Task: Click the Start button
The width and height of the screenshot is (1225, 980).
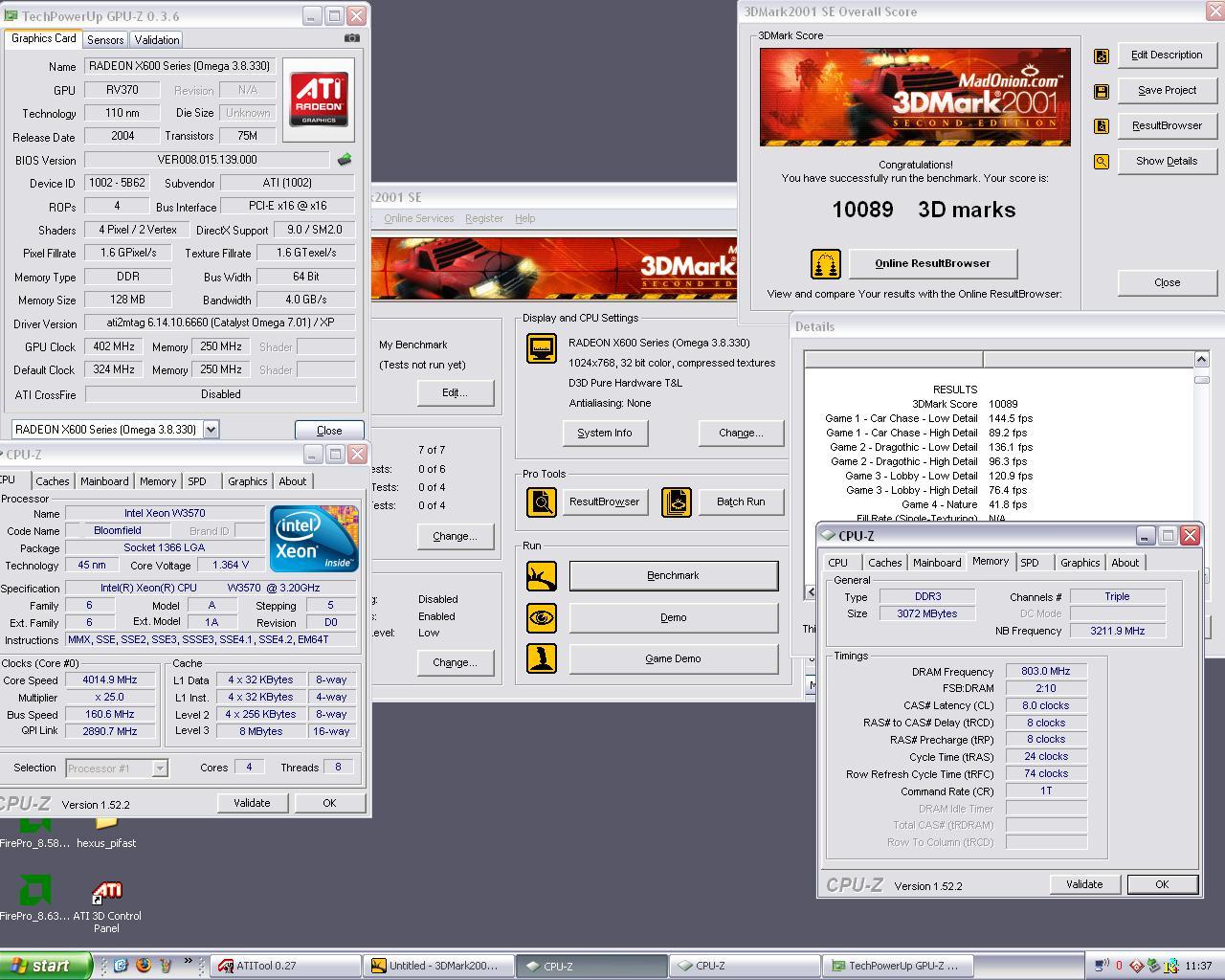Action: click(x=46, y=966)
